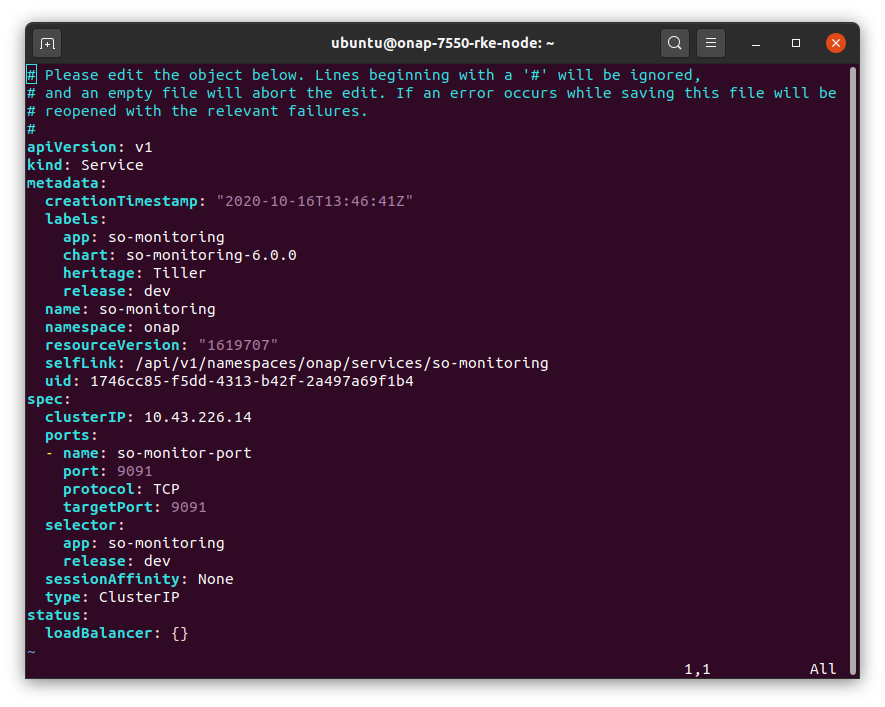
Task: Click the chart value 'so-monitoring-6.0.0'
Action: (211, 255)
